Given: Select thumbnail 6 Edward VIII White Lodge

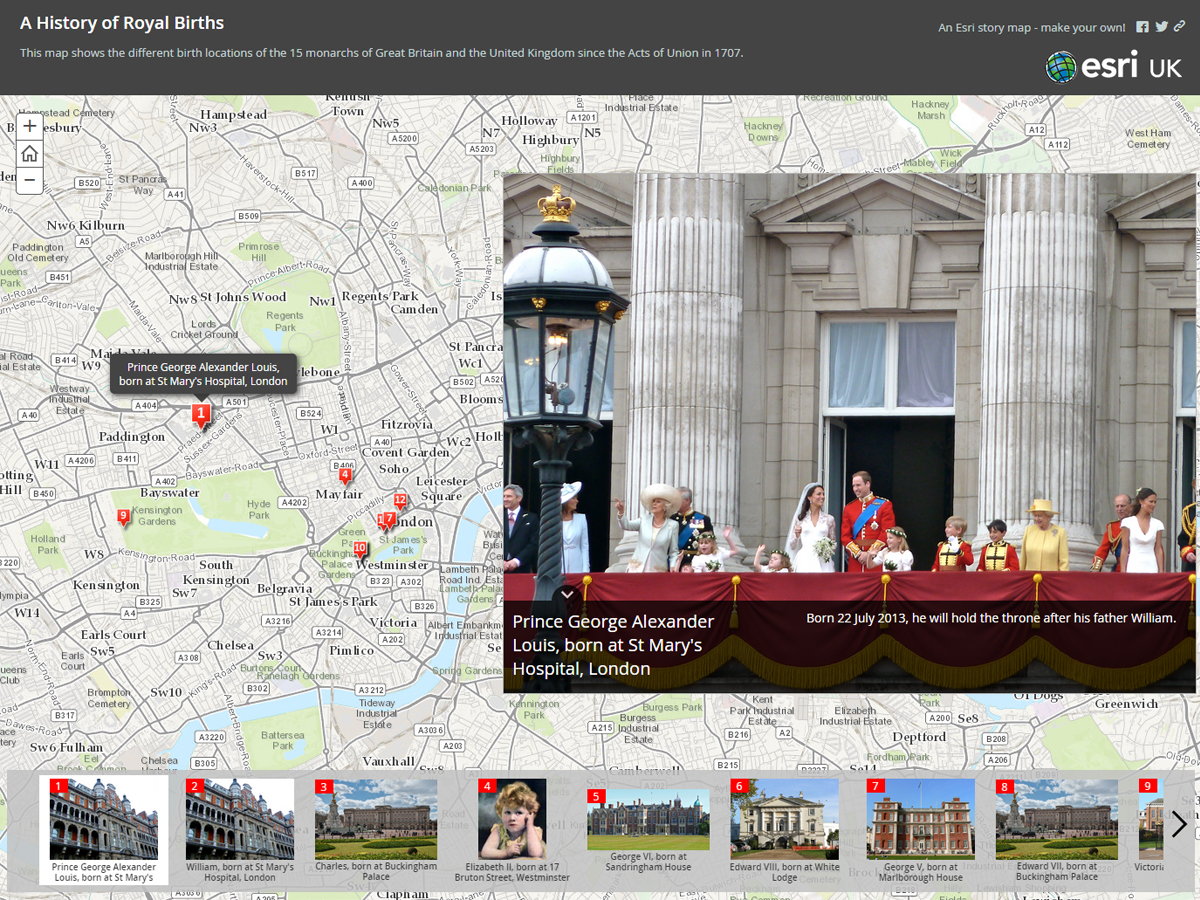Looking at the screenshot, I should [784, 830].
